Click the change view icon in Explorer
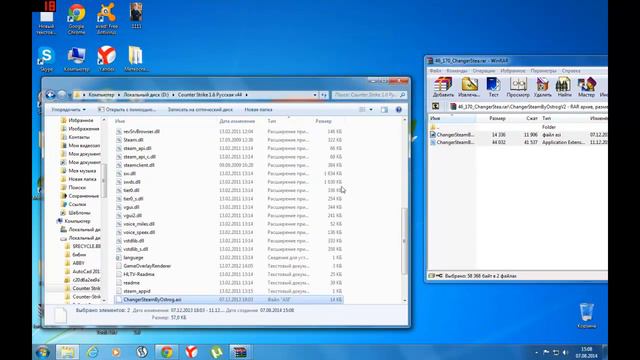This screenshot has width=640, height=360. click(x=362, y=109)
